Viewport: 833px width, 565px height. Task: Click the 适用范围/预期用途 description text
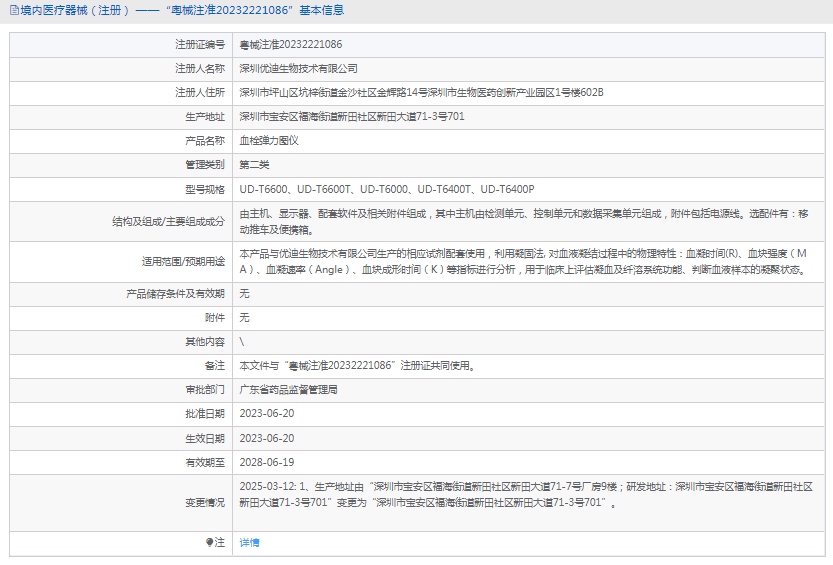pos(523,262)
